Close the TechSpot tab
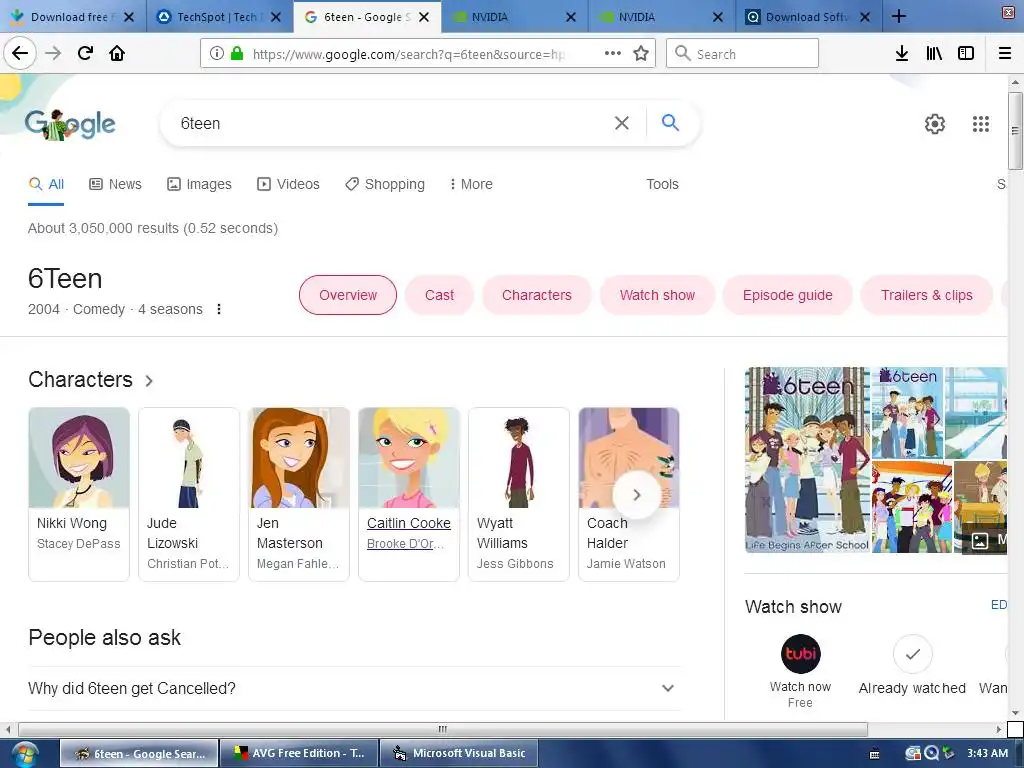 click(x=276, y=17)
